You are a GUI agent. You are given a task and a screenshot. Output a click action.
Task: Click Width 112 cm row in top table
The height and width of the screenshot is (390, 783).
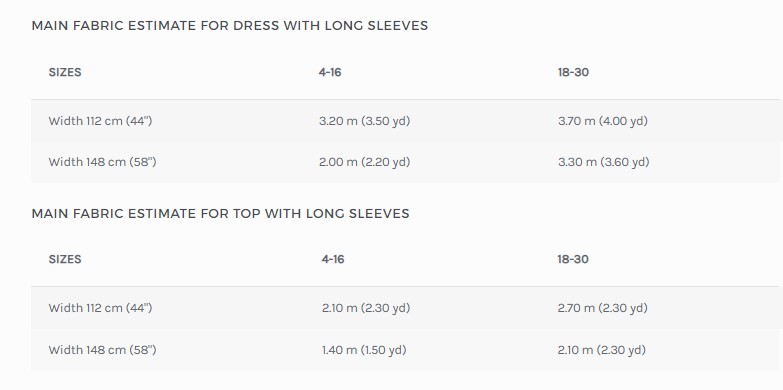click(405, 308)
